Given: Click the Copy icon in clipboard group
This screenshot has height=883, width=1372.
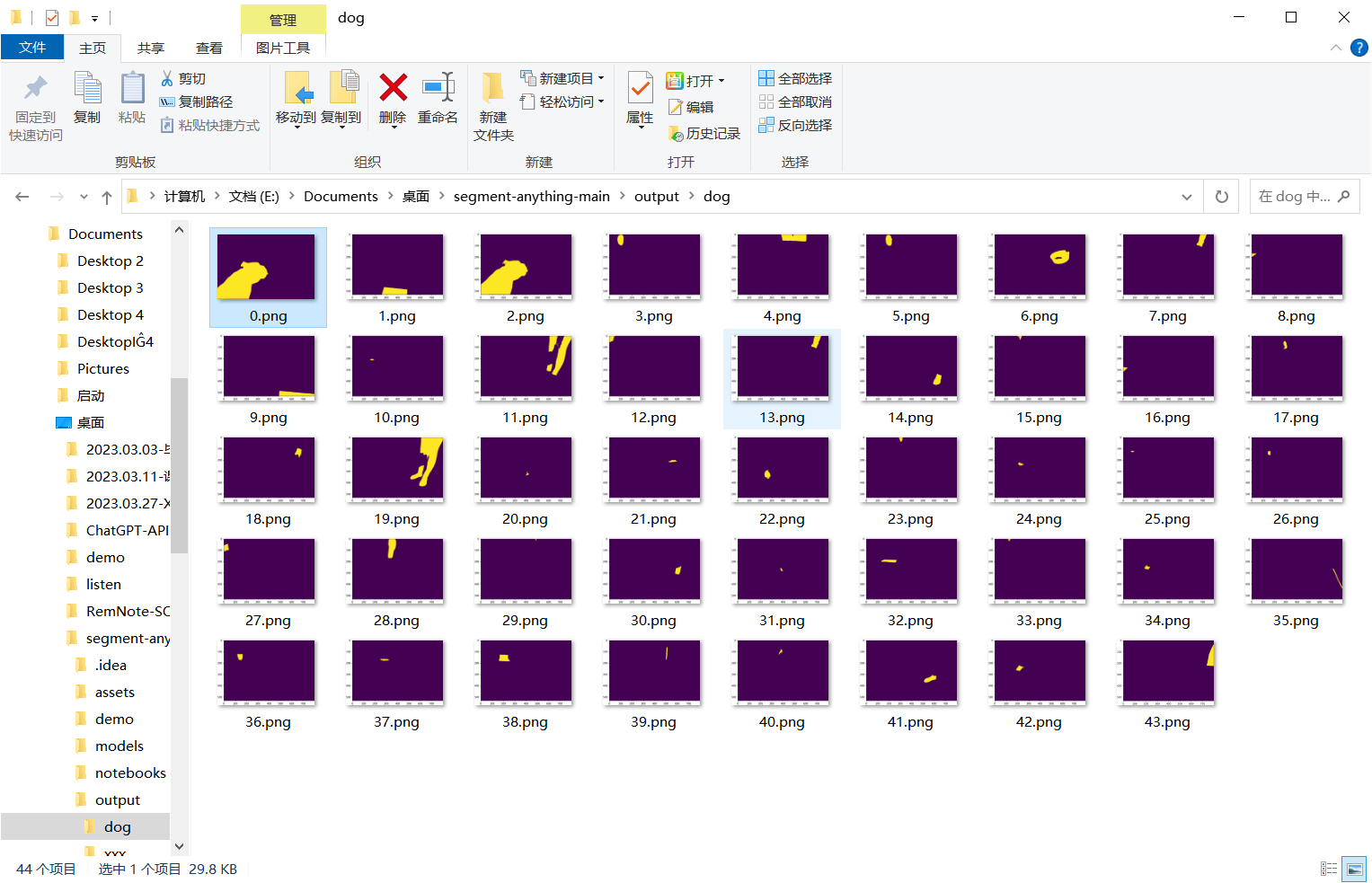Looking at the screenshot, I should (x=87, y=88).
